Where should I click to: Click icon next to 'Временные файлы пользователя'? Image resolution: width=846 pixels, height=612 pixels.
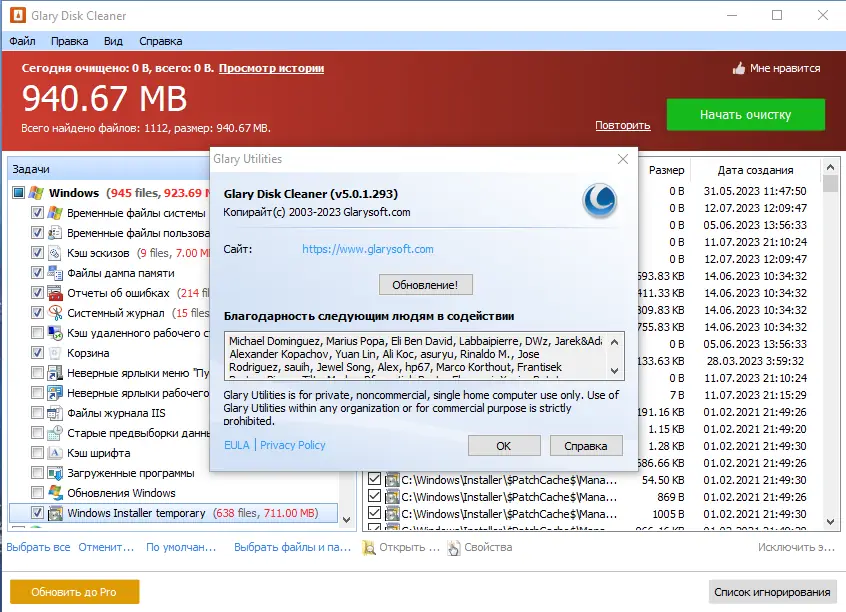click(55, 233)
